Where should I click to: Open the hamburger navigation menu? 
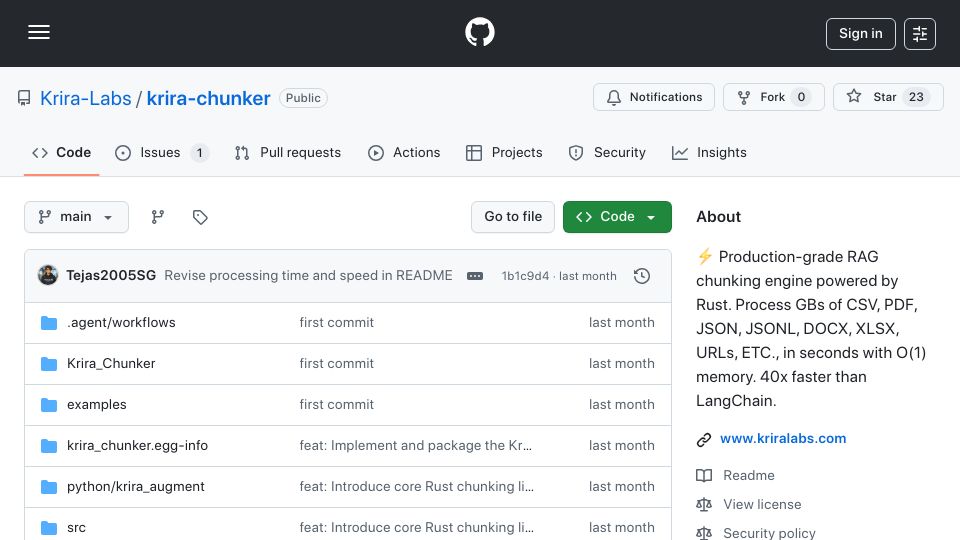pyautogui.click(x=39, y=32)
